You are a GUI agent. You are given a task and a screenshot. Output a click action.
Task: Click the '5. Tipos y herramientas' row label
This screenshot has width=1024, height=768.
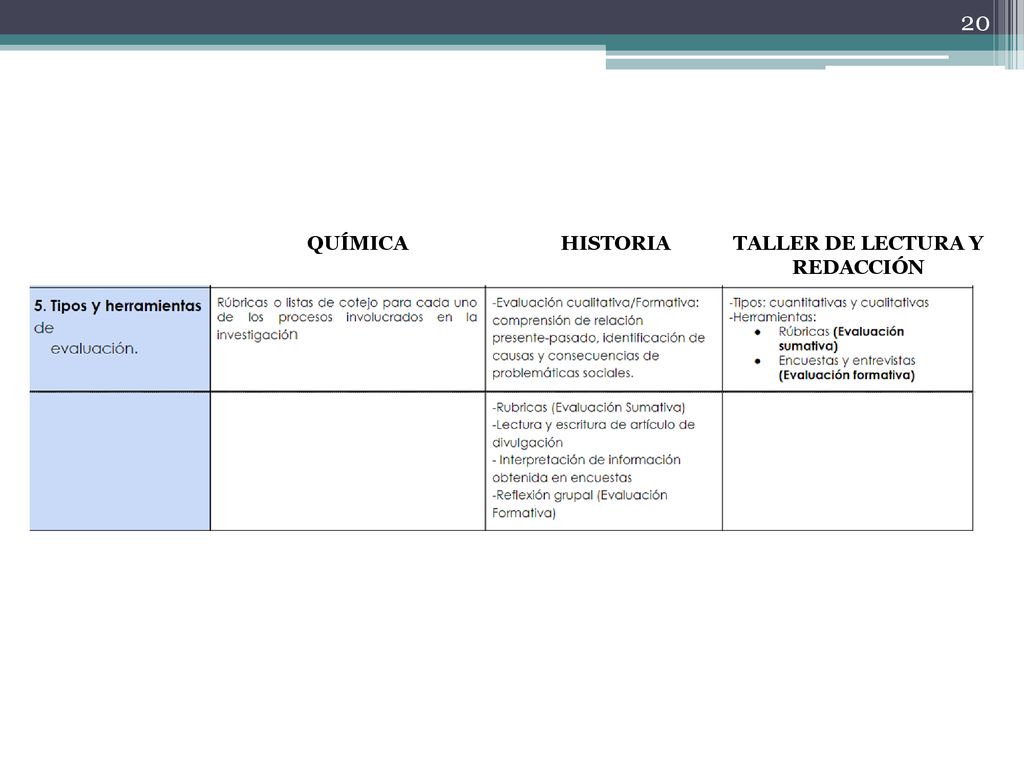pyautogui.click(x=118, y=306)
